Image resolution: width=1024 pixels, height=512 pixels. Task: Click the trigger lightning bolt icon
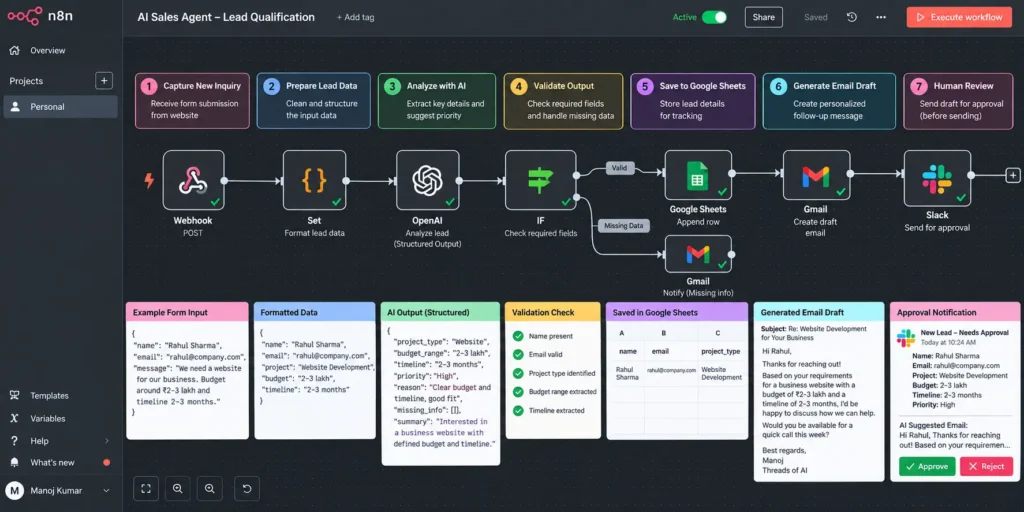tap(149, 180)
